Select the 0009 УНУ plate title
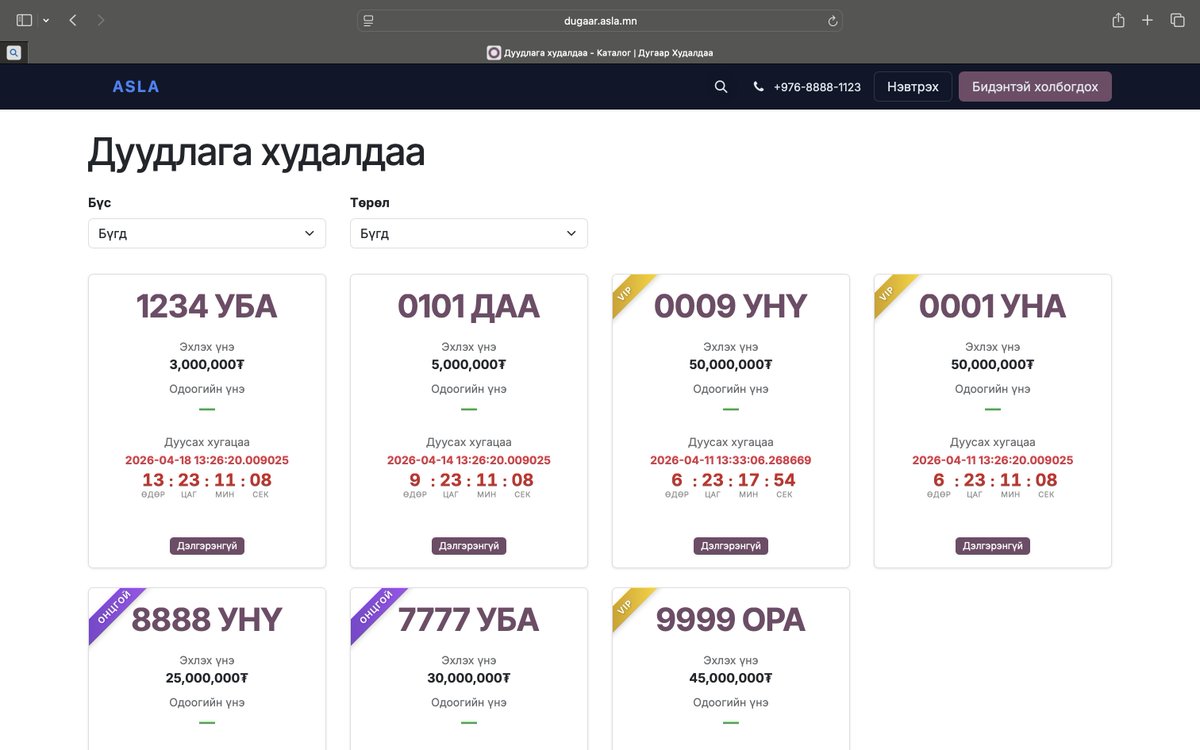1200x750 pixels. pyautogui.click(x=731, y=306)
